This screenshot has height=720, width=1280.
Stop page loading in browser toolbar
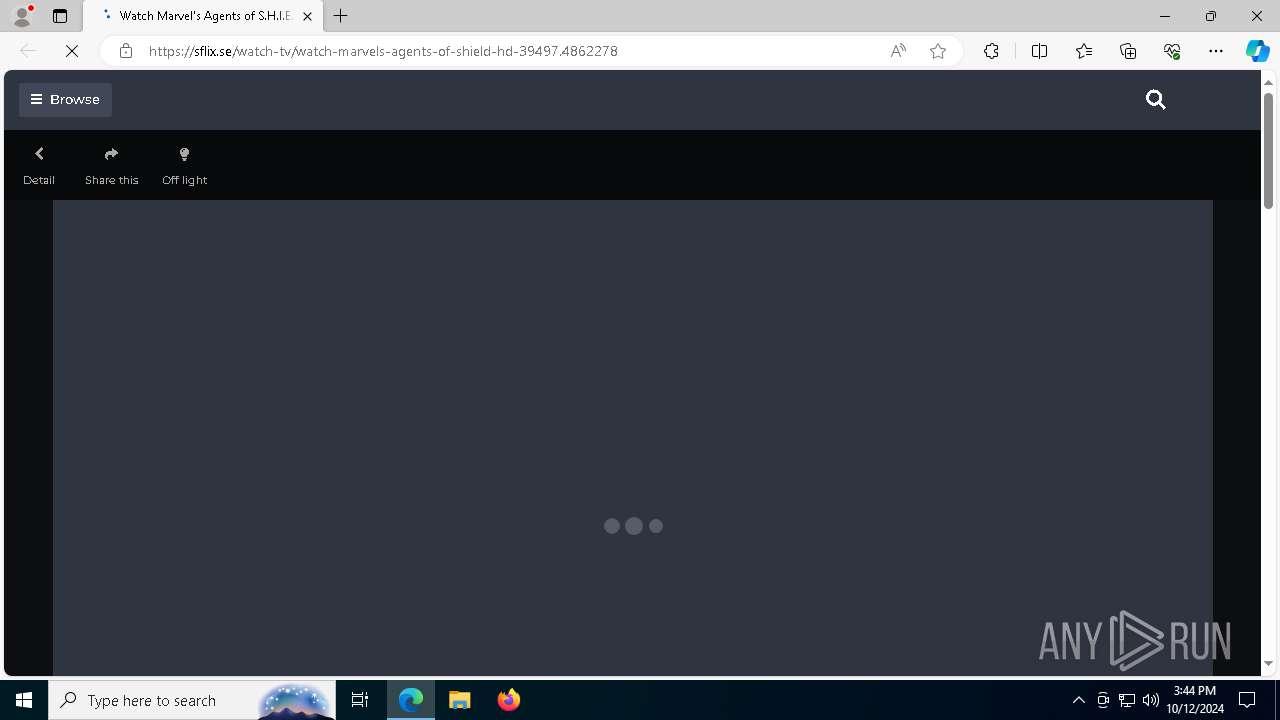click(x=72, y=51)
